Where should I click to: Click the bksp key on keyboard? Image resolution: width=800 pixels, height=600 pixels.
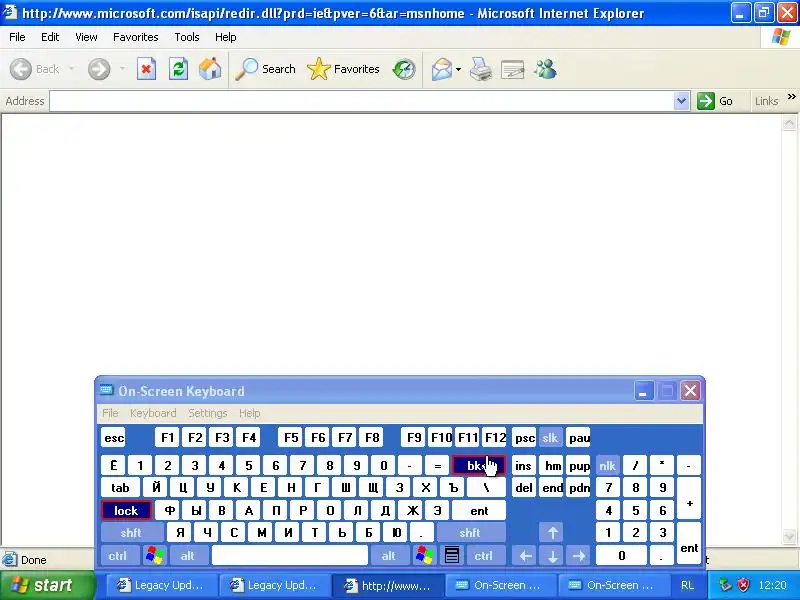pyautogui.click(x=479, y=465)
